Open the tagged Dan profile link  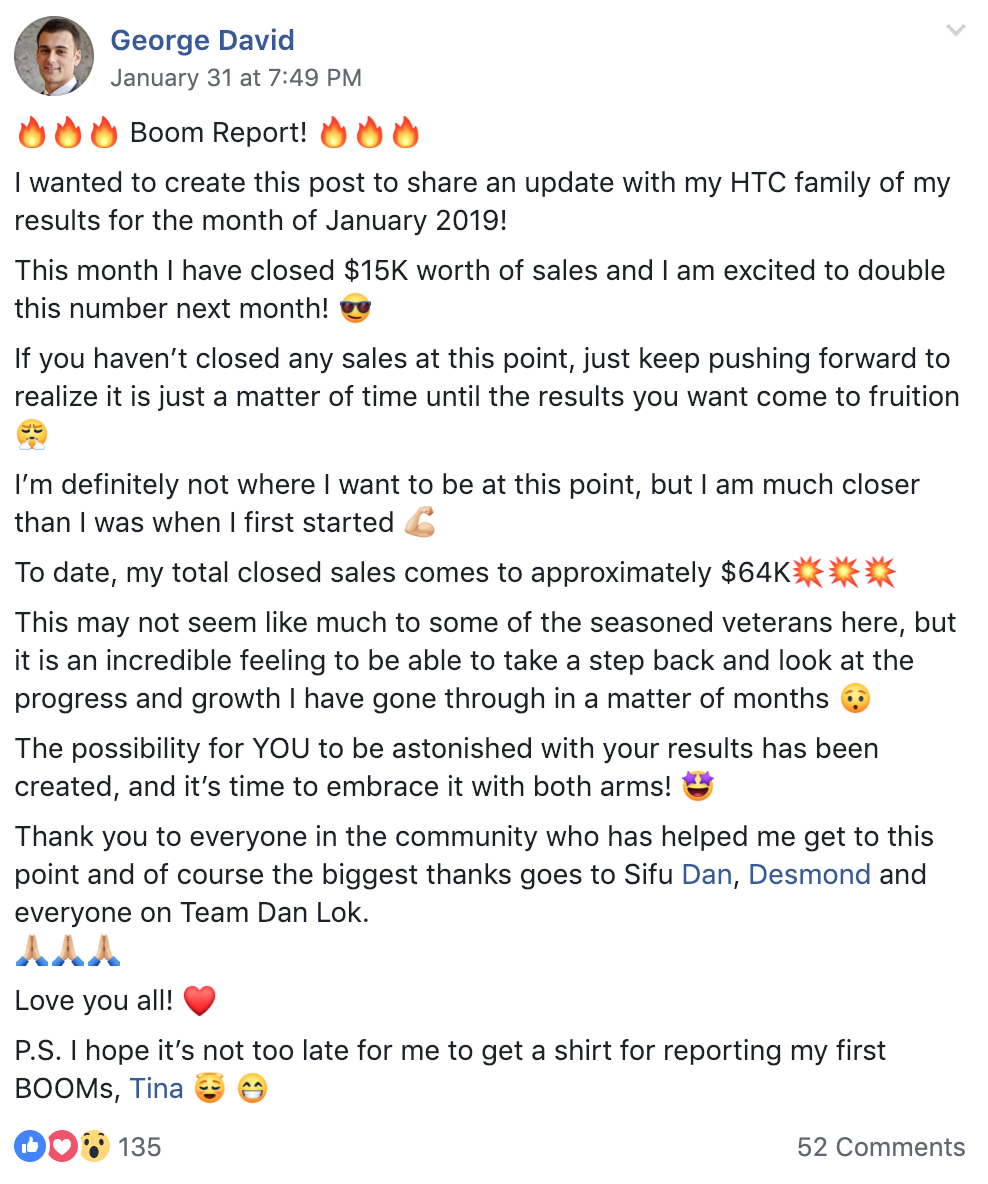(706, 874)
